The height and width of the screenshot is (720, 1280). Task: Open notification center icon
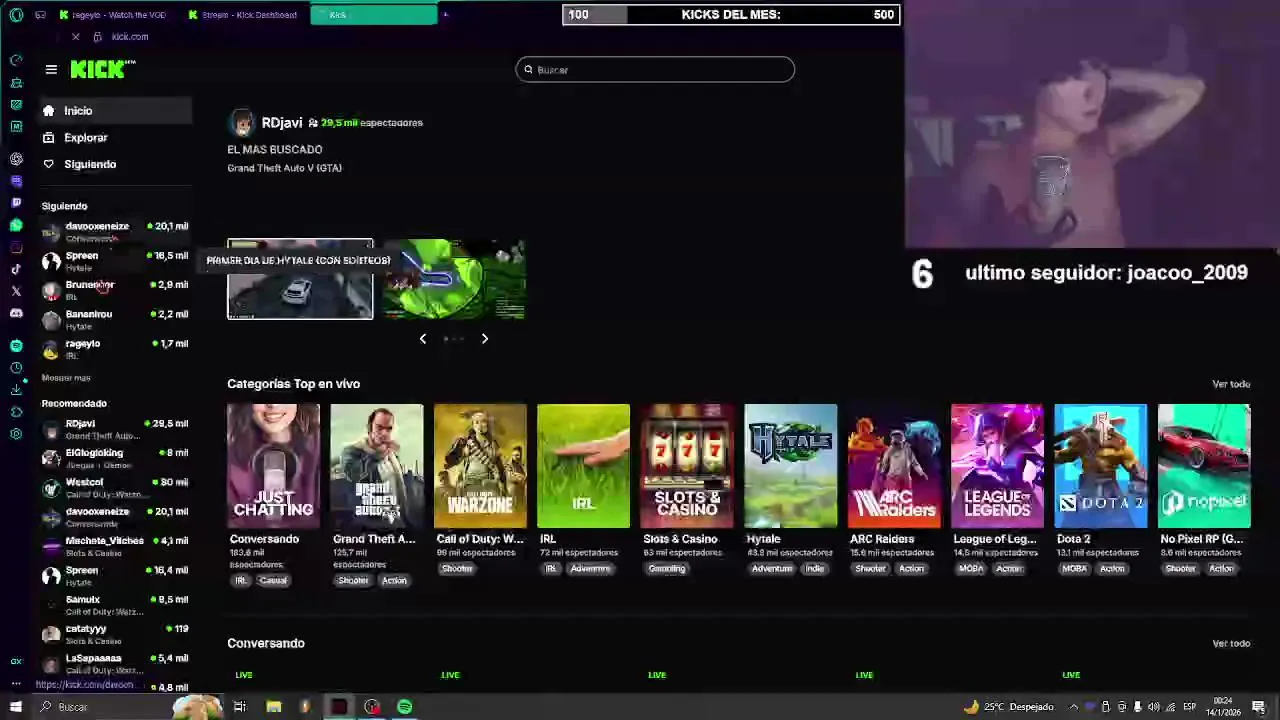click(x=1258, y=707)
